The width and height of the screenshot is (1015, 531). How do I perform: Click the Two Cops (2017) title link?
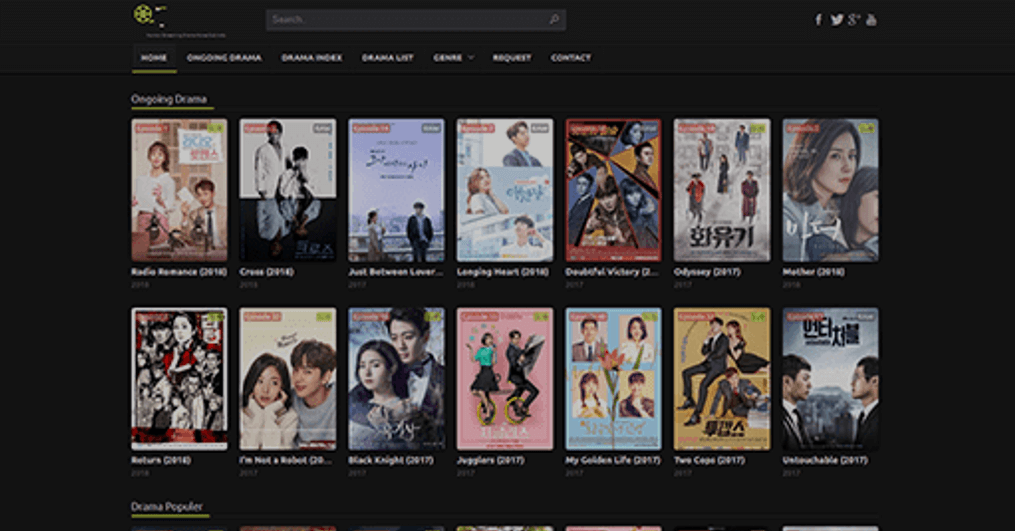point(709,460)
